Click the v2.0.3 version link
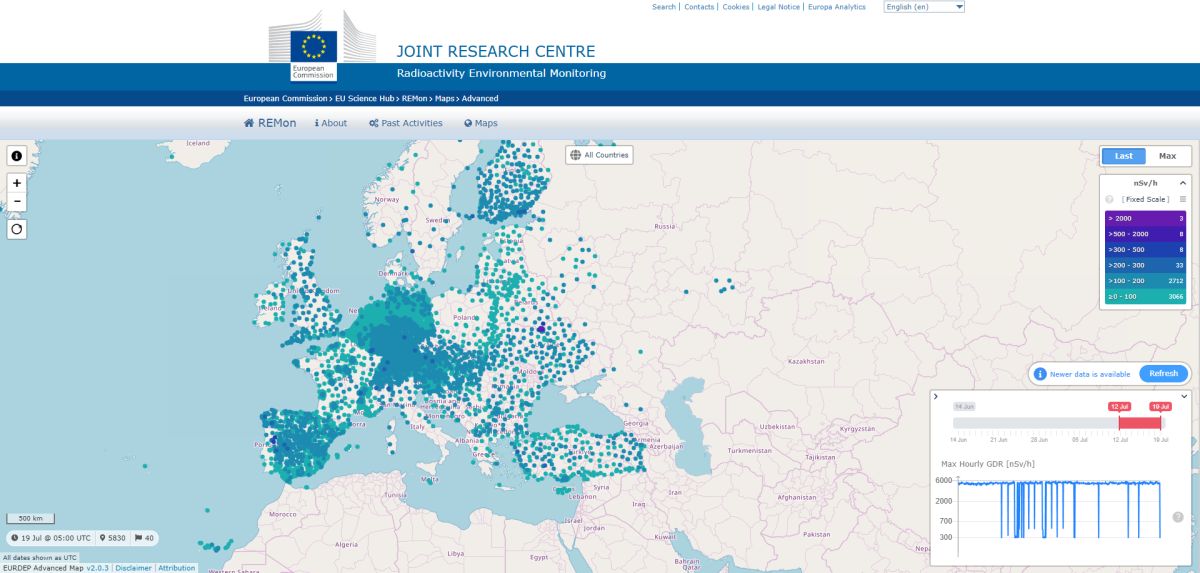The height and width of the screenshot is (573, 1200). click(97, 568)
